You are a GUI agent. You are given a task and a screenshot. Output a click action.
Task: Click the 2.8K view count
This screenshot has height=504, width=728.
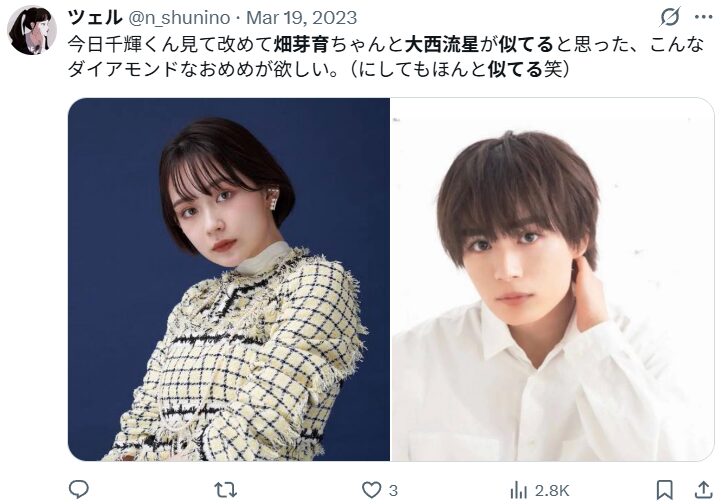[552, 491]
